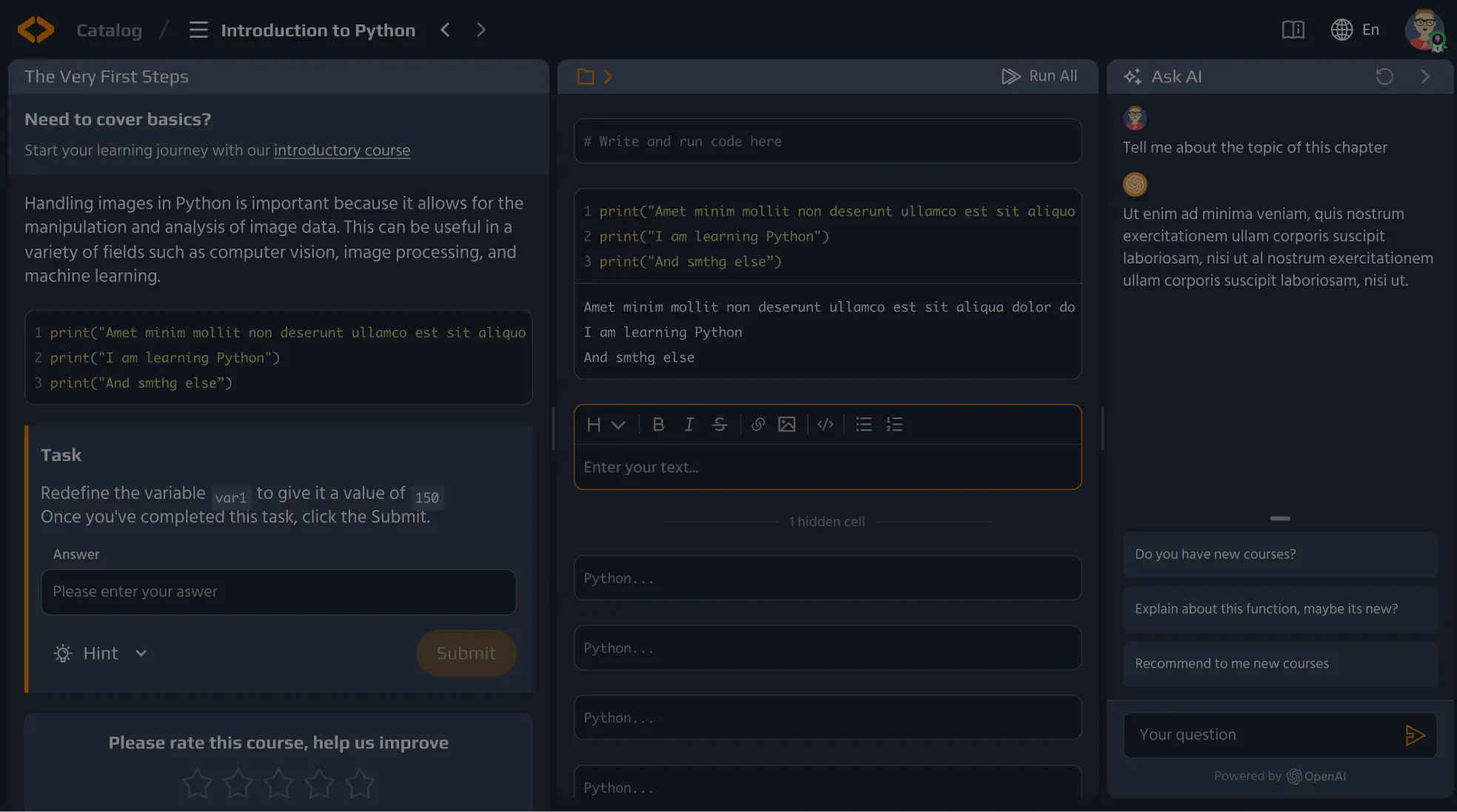The image size is (1457, 812).
Task: Open the introductory course link
Action: [341, 150]
